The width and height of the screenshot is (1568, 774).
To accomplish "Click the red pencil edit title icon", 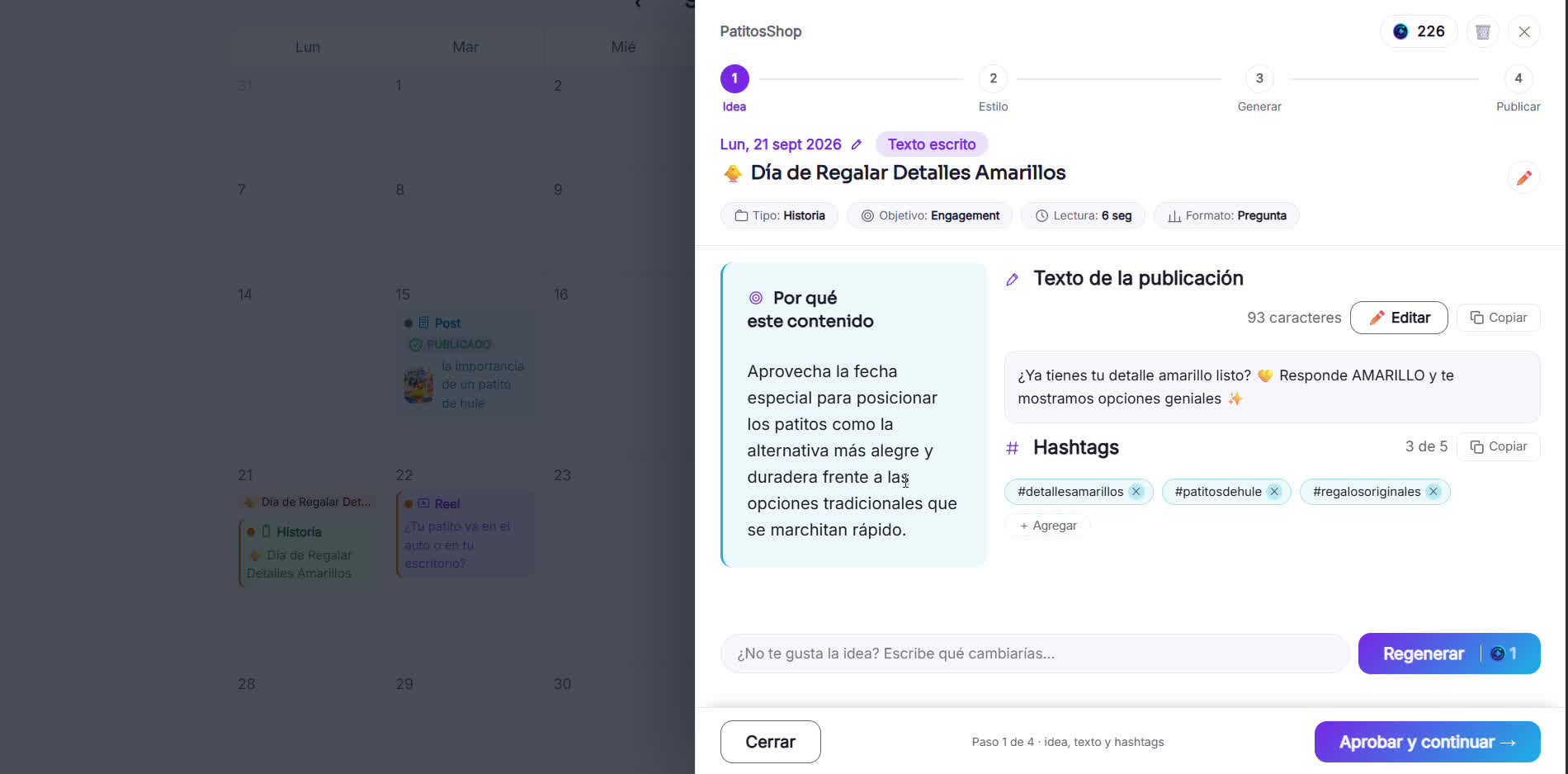I will coord(1524,177).
